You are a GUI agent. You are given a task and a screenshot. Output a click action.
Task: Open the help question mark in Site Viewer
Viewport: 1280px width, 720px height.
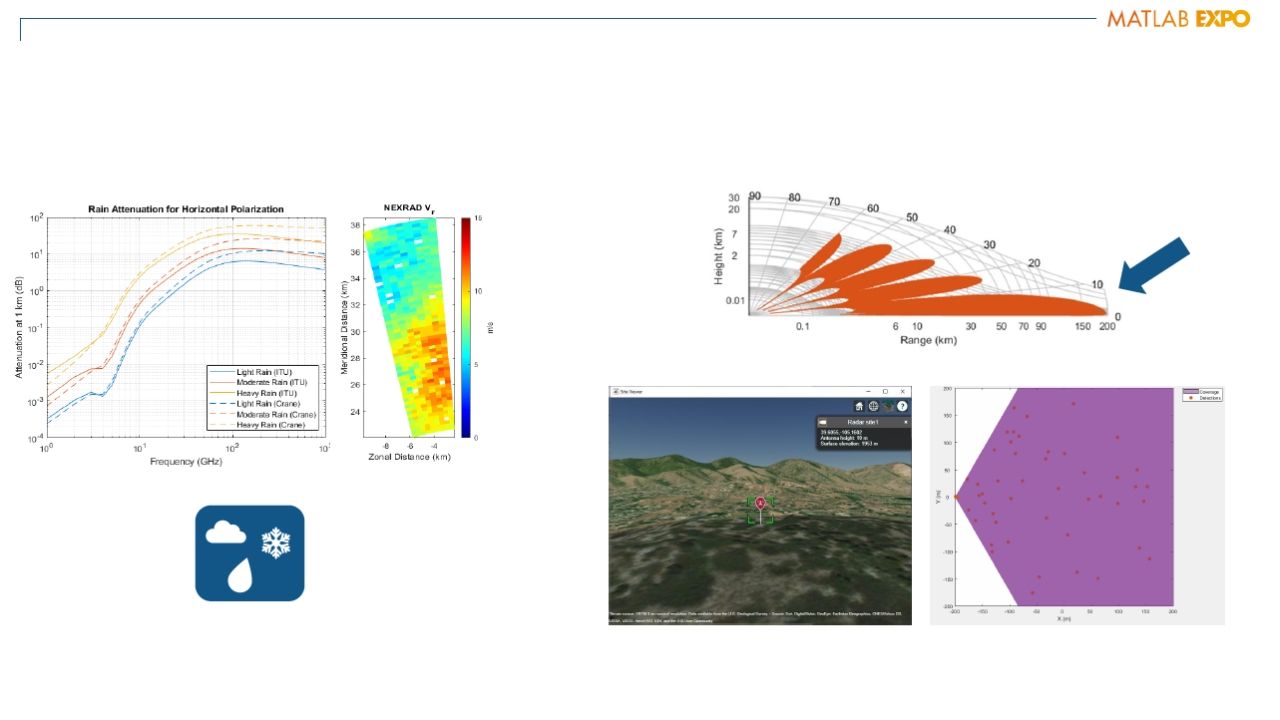(902, 406)
